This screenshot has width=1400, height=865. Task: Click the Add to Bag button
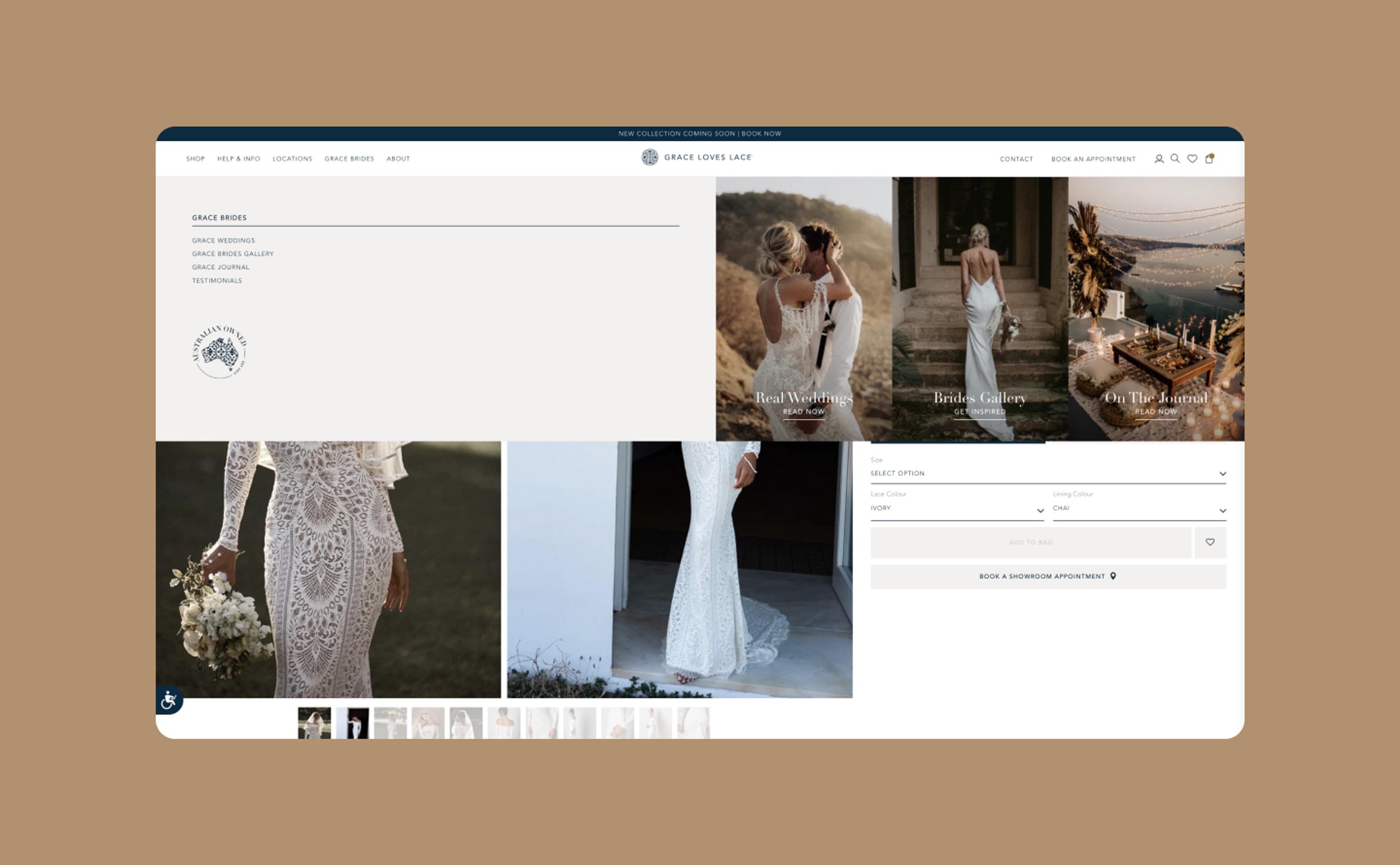pyautogui.click(x=1030, y=542)
